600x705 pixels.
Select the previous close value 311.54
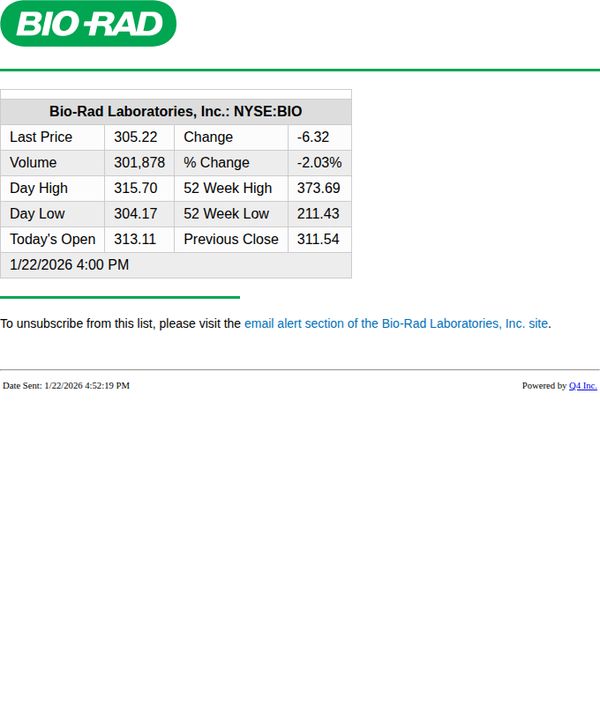tap(318, 239)
